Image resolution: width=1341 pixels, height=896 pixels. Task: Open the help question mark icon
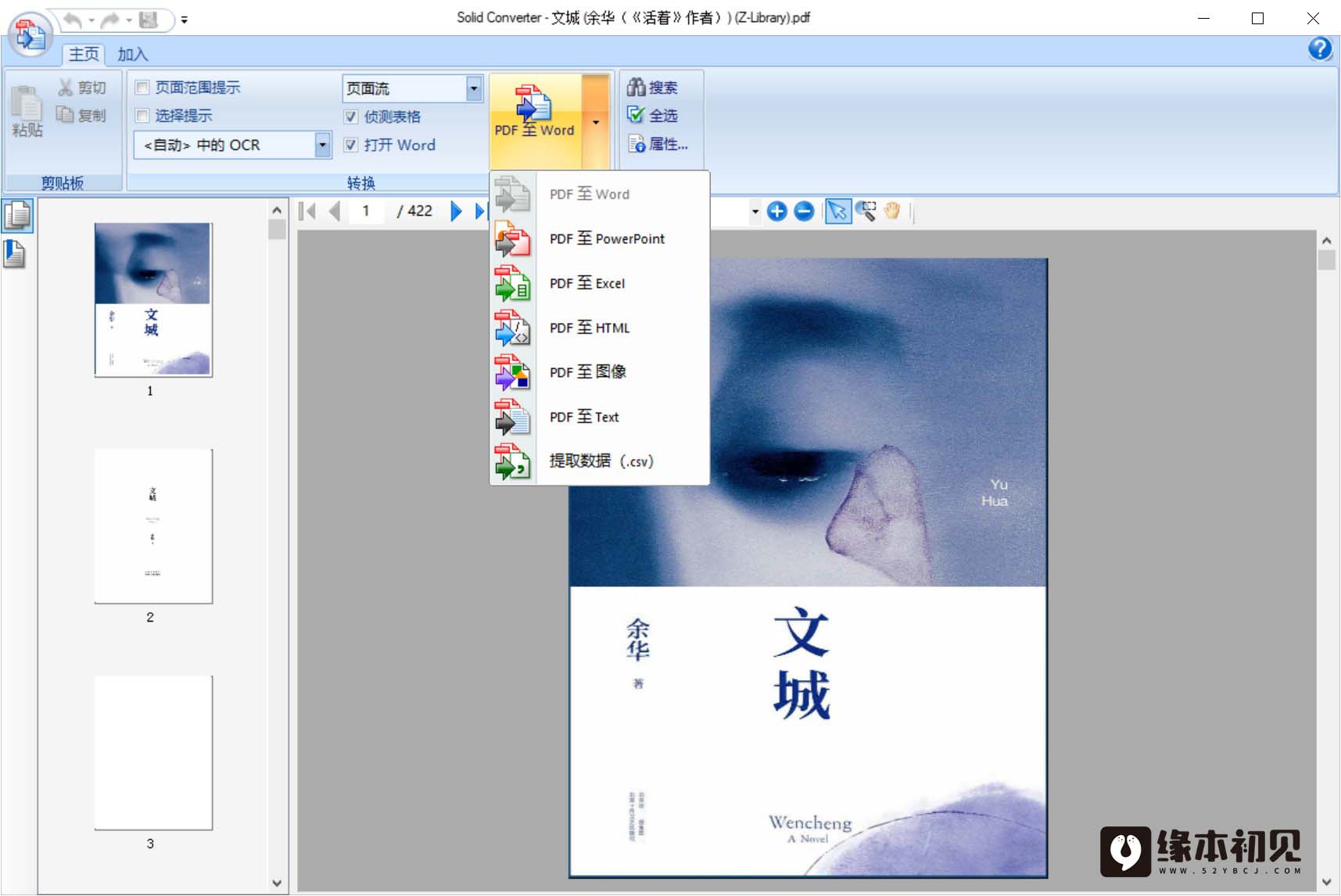[x=1321, y=48]
